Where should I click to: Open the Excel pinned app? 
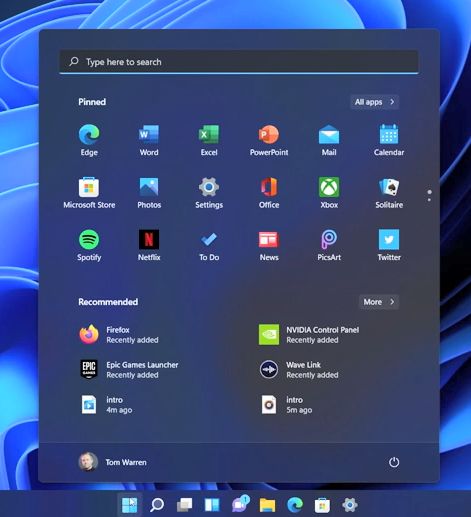pos(209,140)
